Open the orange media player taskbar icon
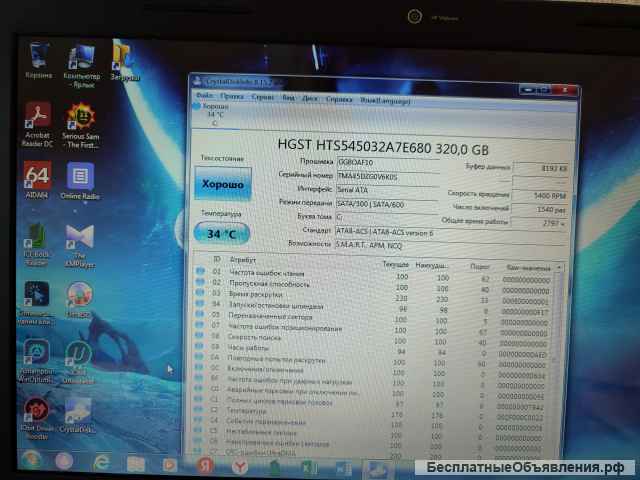This screenshot has height=480, width=640. tap(170, 464)
